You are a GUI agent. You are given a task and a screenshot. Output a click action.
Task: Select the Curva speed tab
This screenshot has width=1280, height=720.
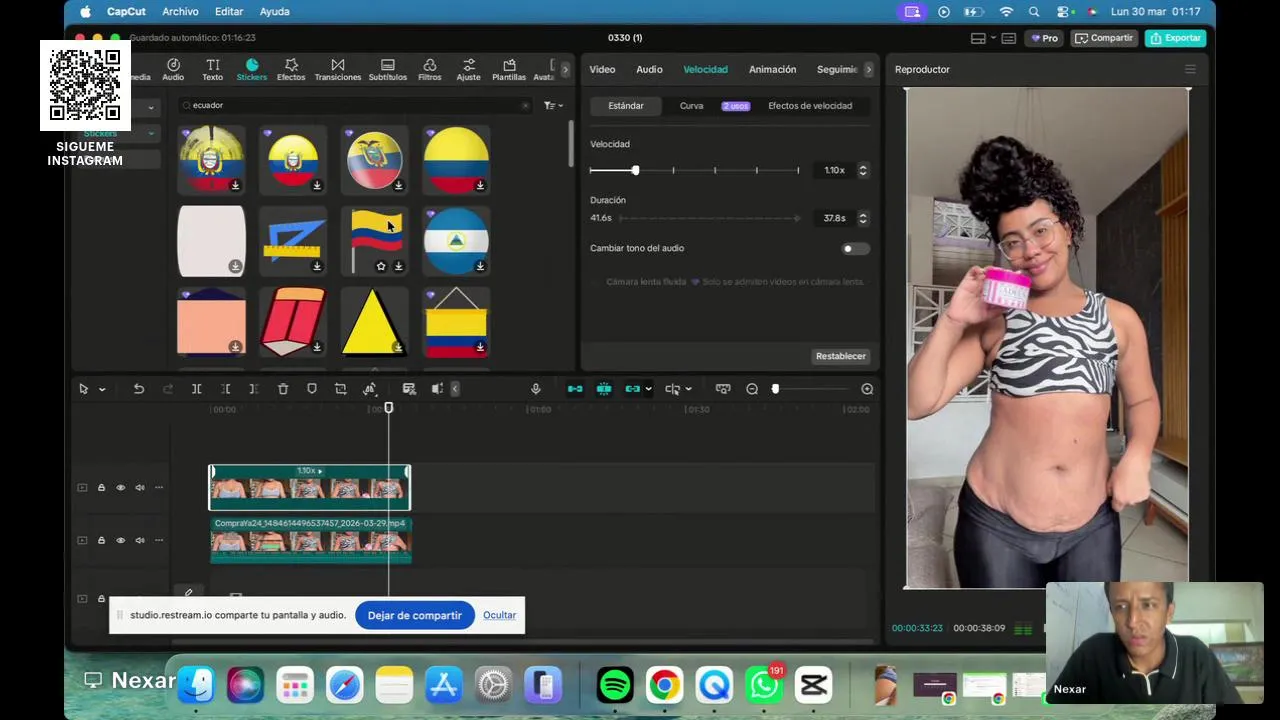tap(691, 105)
